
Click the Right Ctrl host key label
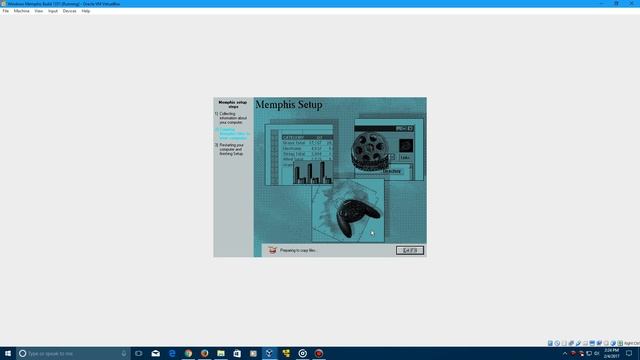(x=632, y=343)
